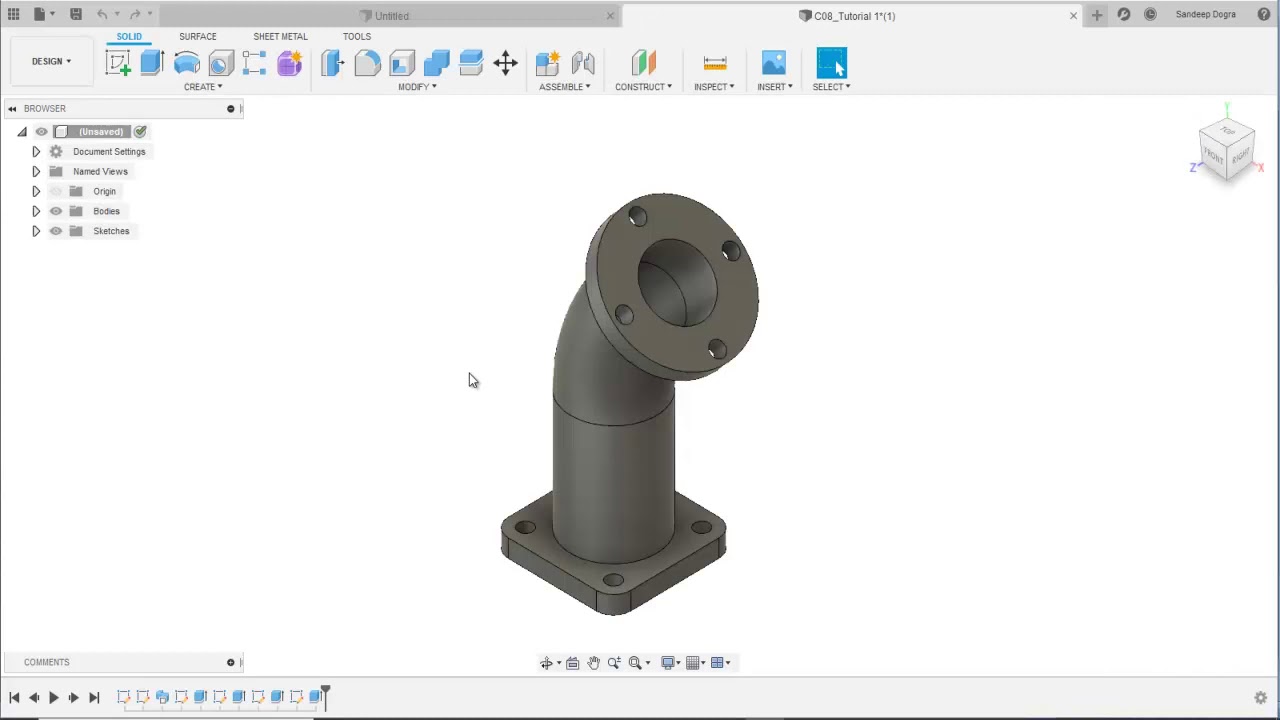Select the Combine tool

[436, 63]
